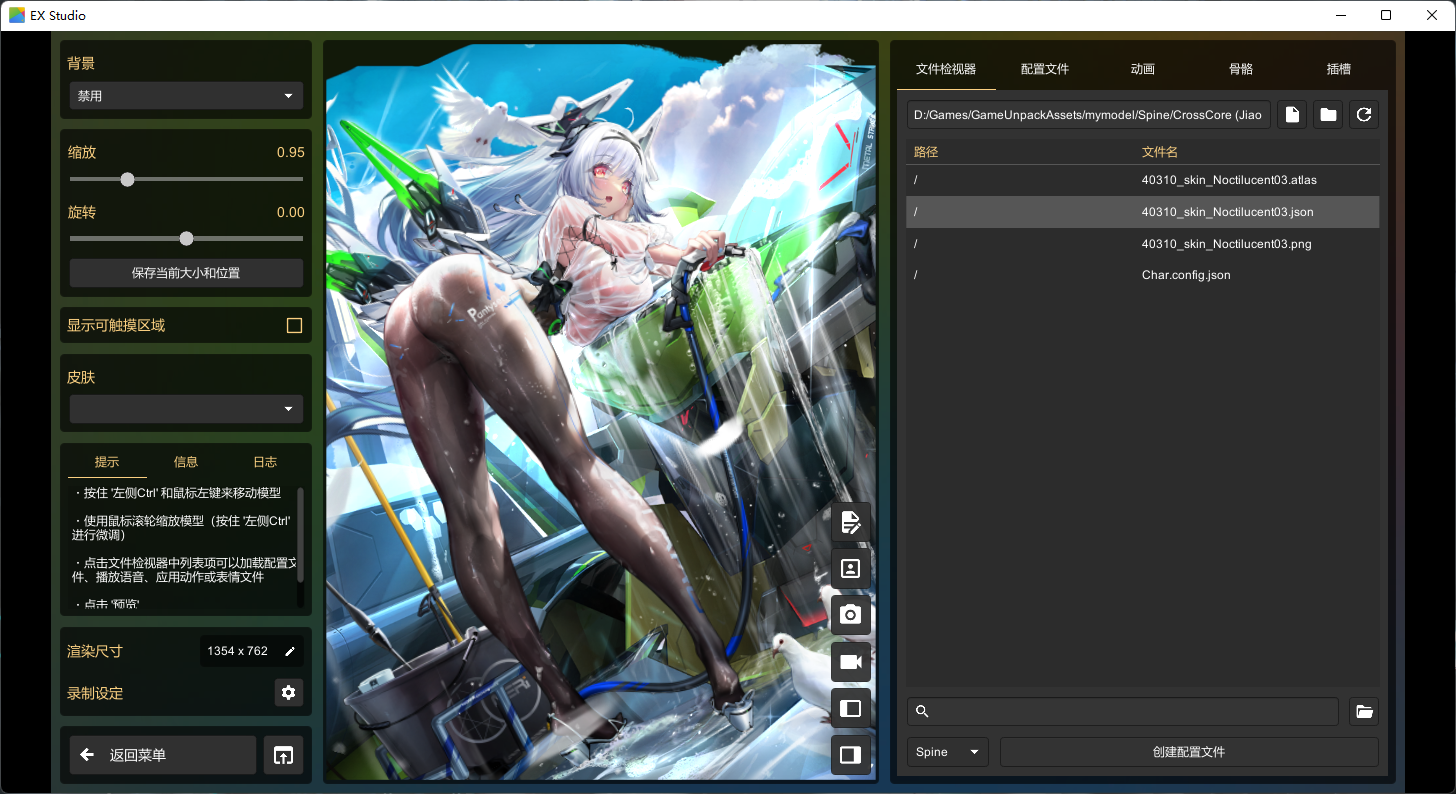Select the 信息 tab
This screenshot has width=1456, height=794.
pyautogui.click(x=186, y=462)
